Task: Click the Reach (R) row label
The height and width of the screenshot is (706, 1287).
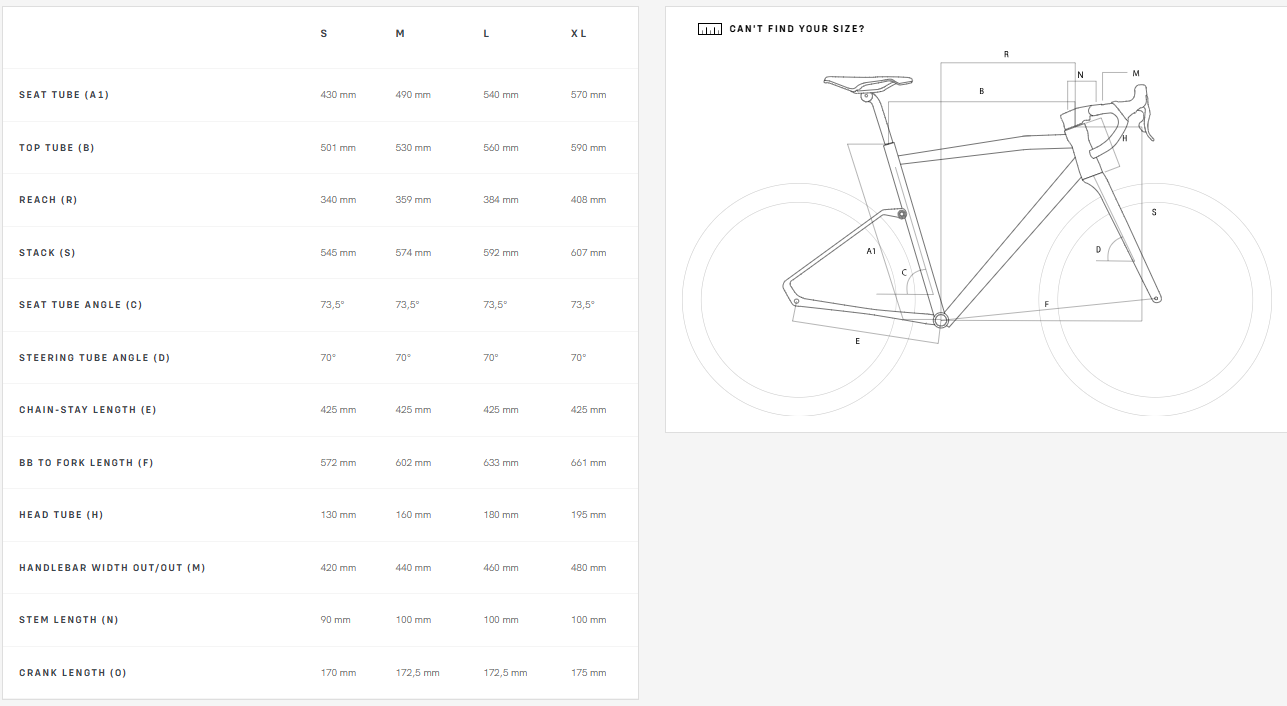Action: 48,200
